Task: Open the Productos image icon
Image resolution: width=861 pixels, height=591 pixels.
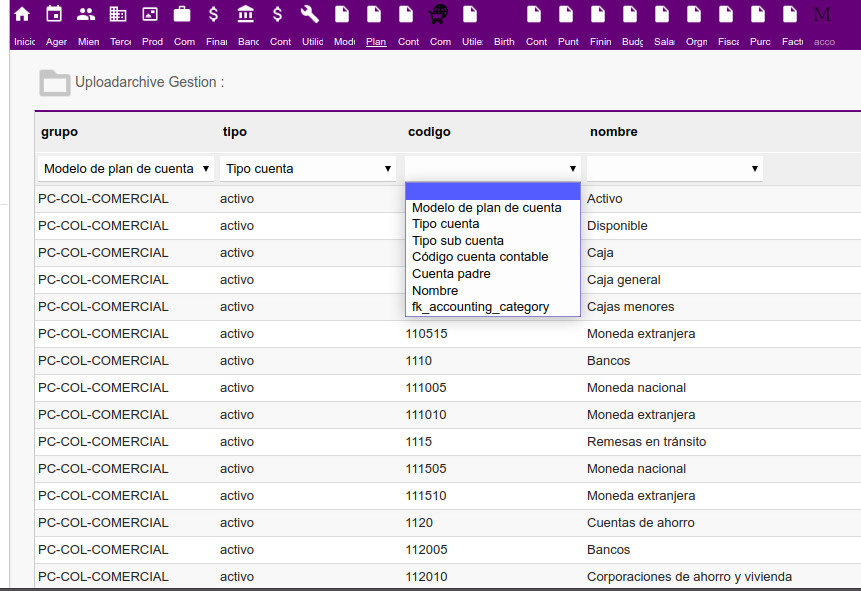Action: coord(150,15)
